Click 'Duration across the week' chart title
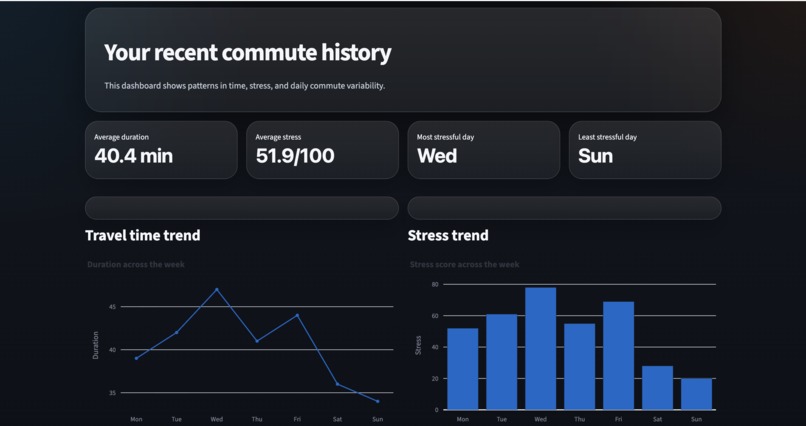The width and height of the screenshot is (806, 426). pos(136,264)
